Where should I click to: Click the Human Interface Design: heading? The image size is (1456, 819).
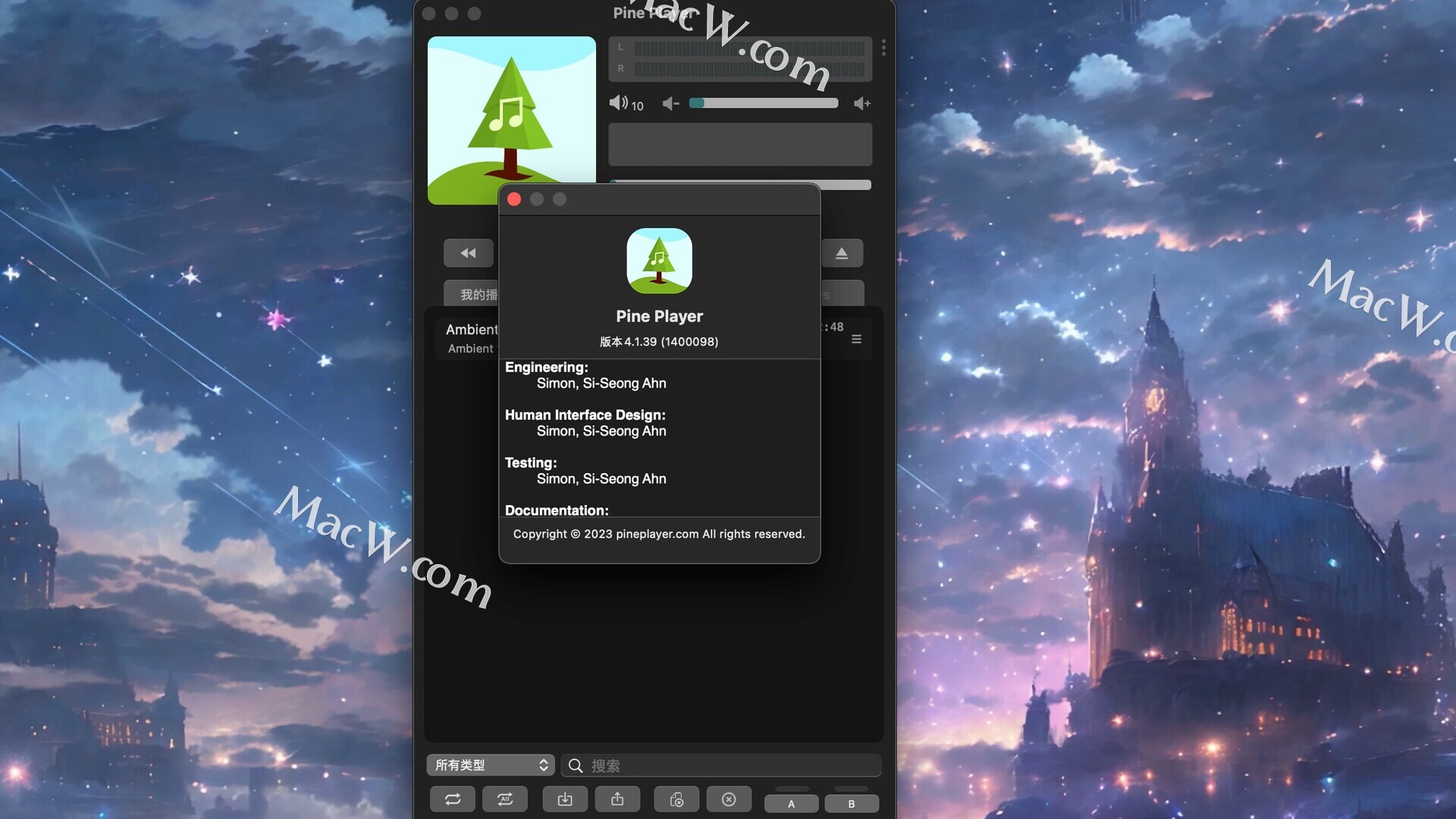pyautogui.click(x=585, y=415)
